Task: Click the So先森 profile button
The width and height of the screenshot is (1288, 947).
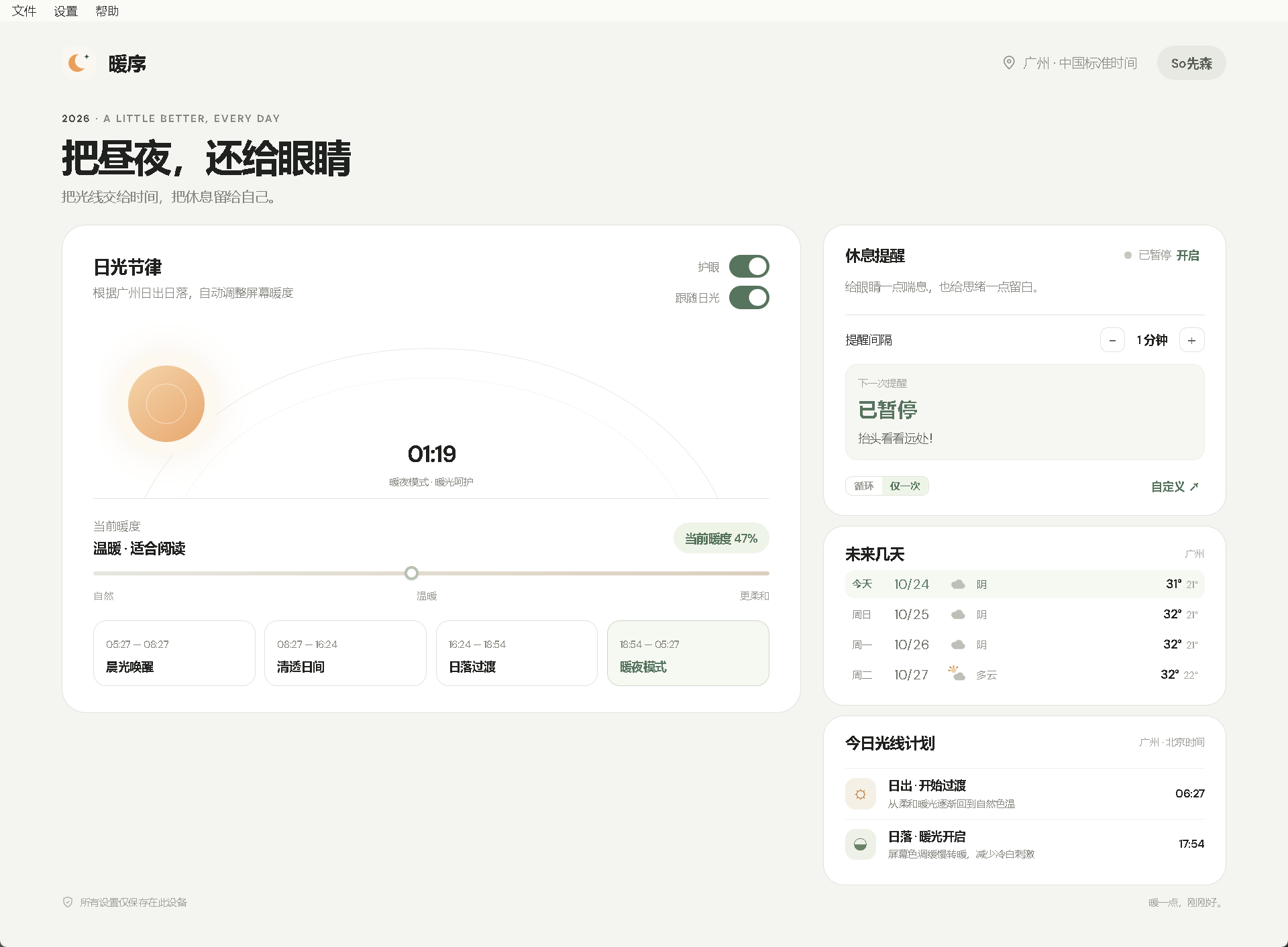Action: coord(1191,63)
